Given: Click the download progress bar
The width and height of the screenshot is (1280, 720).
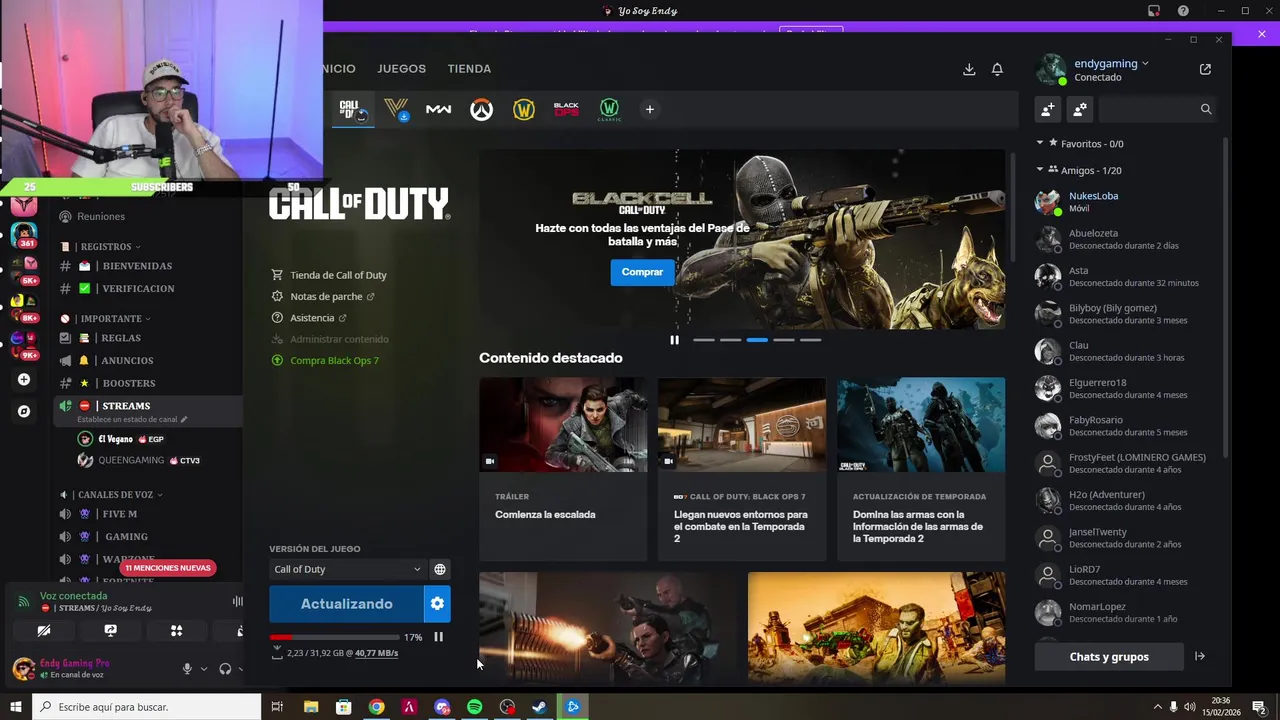Looking at the screenshot, I should click(332, 637).
